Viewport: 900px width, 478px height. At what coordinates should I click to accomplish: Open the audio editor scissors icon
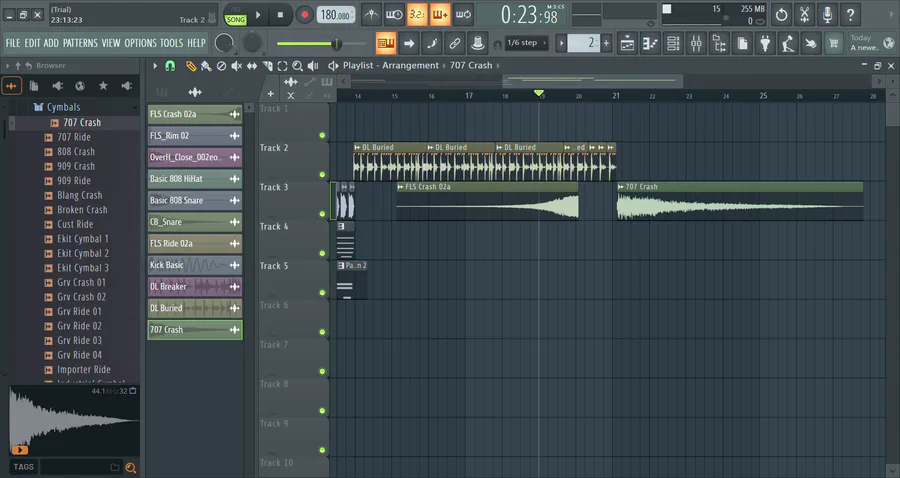(x=804, y=15)
